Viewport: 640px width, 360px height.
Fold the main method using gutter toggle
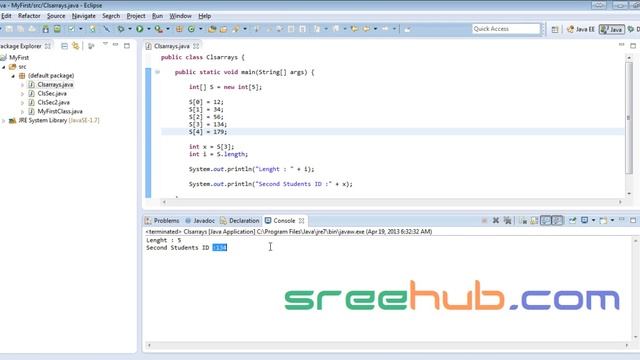158,72
